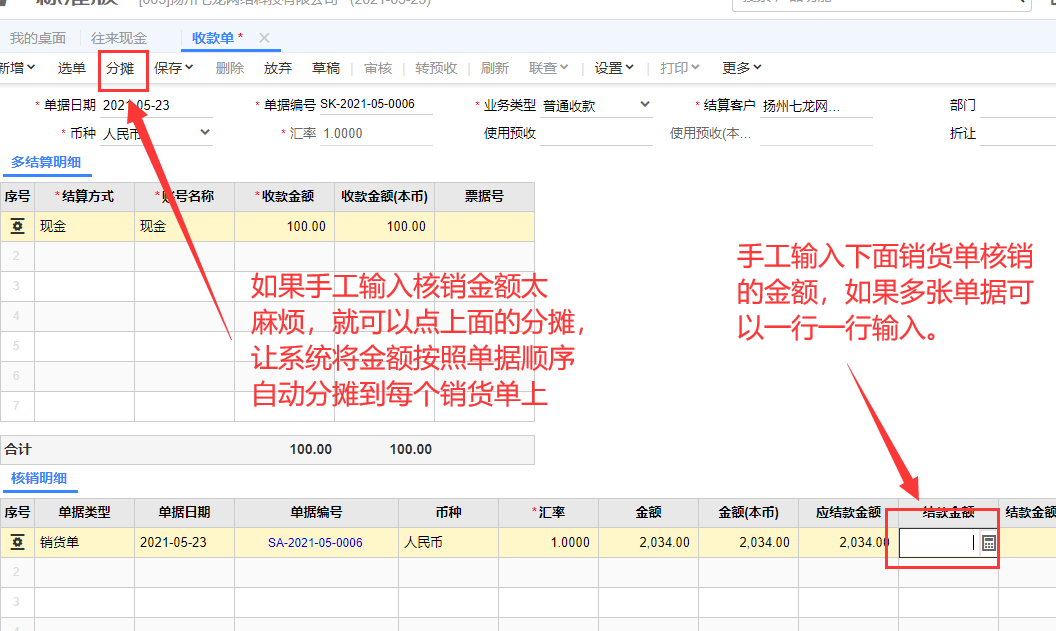
Task: Expand the 业务类型 dropdown
Action: click(x=644, y=105)
